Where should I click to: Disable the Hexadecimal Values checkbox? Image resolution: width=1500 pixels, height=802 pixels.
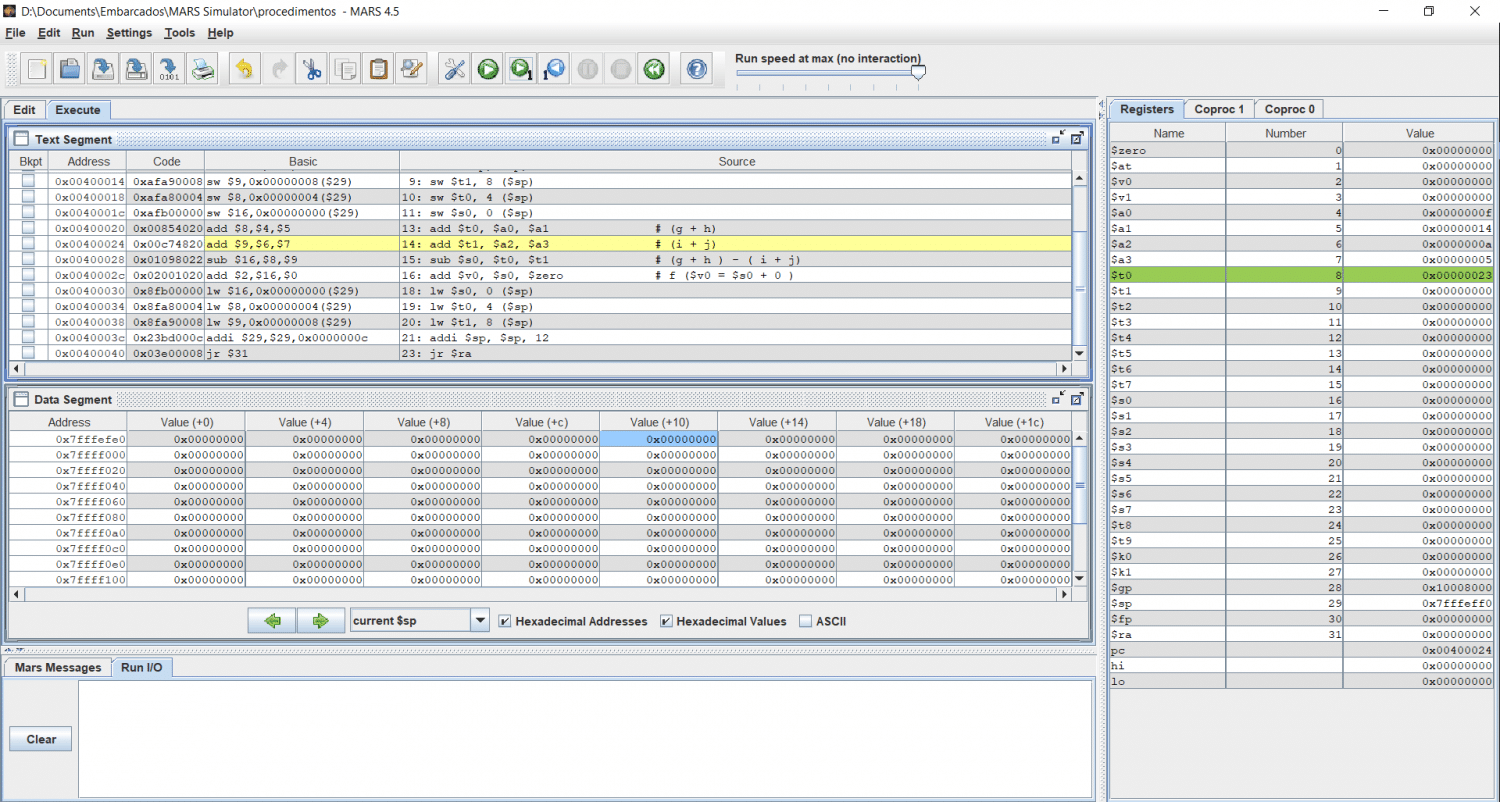(666, 621)
